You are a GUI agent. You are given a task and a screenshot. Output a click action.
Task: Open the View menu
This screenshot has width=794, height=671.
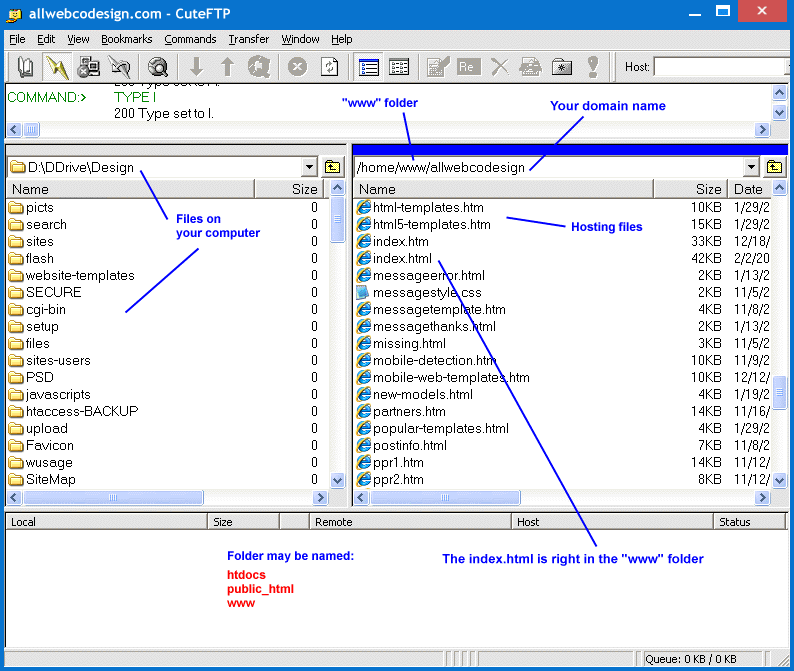click(78, 39)
